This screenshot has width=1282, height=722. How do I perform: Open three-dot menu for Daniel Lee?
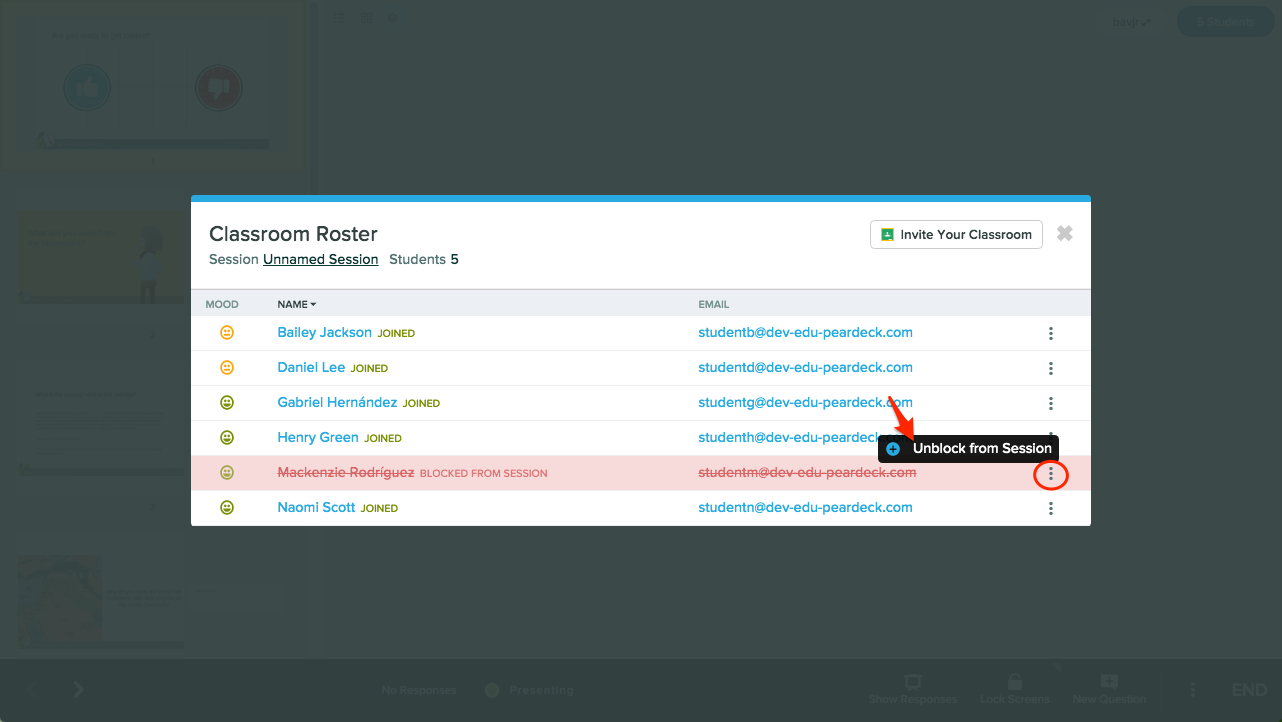tap(1050, 368)
